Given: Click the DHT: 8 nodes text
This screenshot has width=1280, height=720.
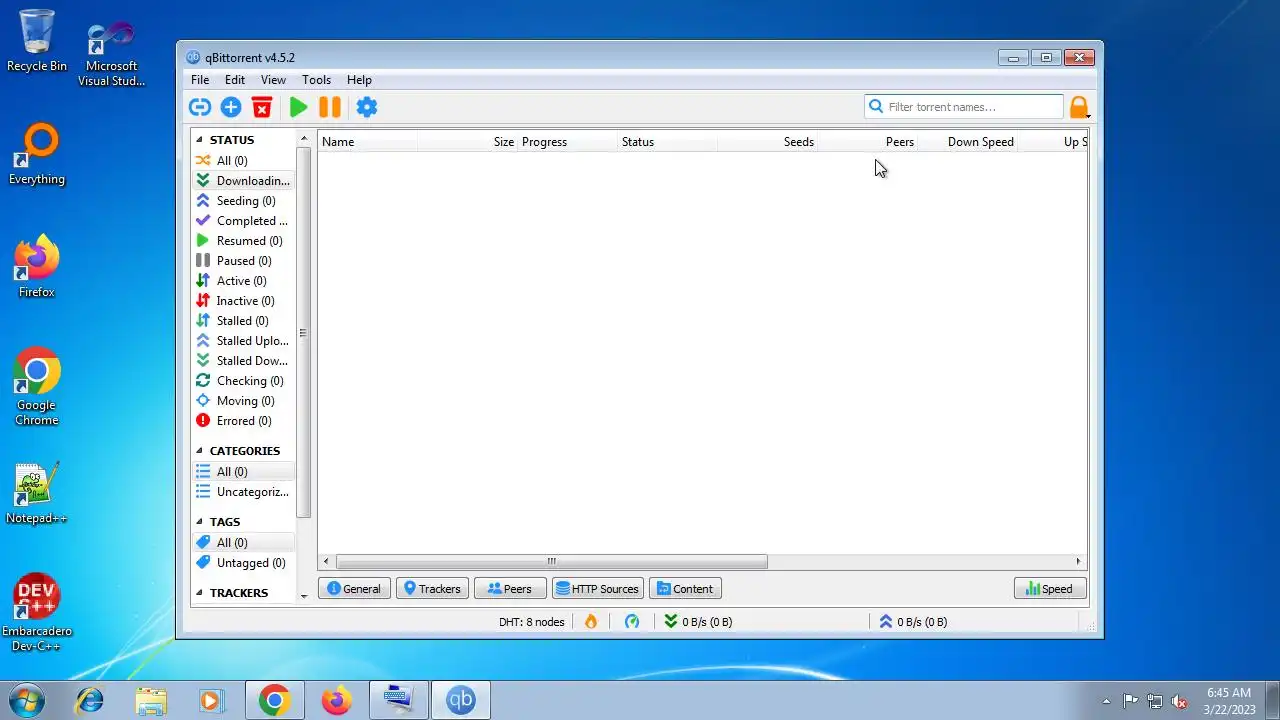Looking at the screenshot, I should 531,622.
